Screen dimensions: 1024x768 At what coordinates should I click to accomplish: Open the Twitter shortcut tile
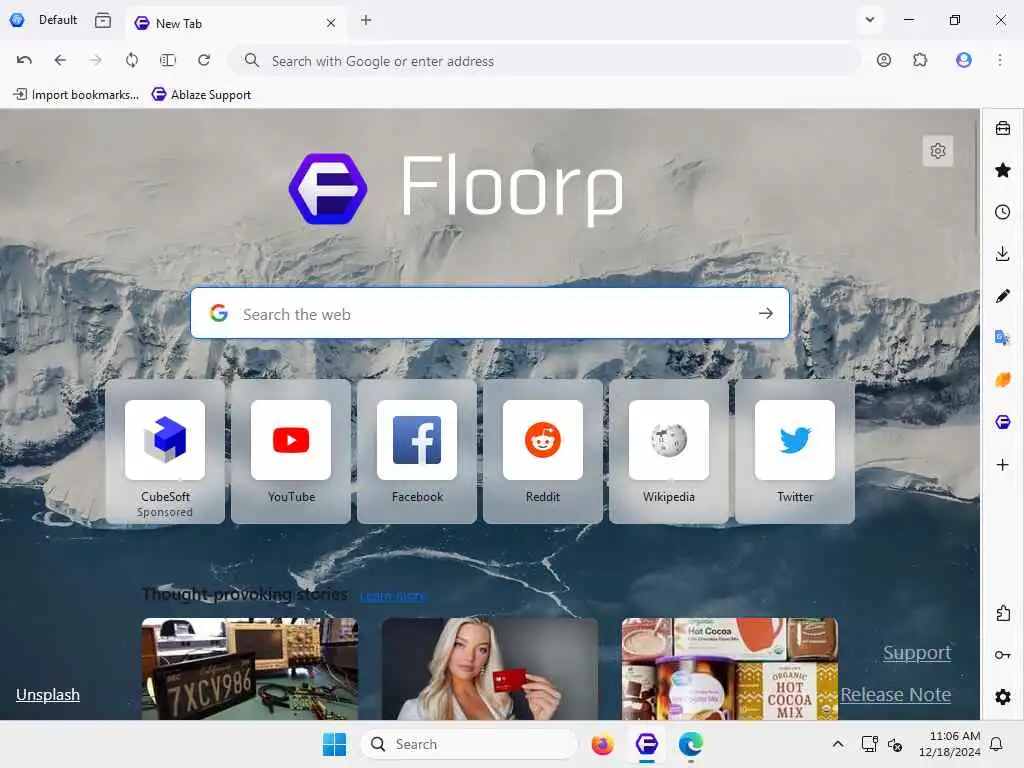click(795, 452)
